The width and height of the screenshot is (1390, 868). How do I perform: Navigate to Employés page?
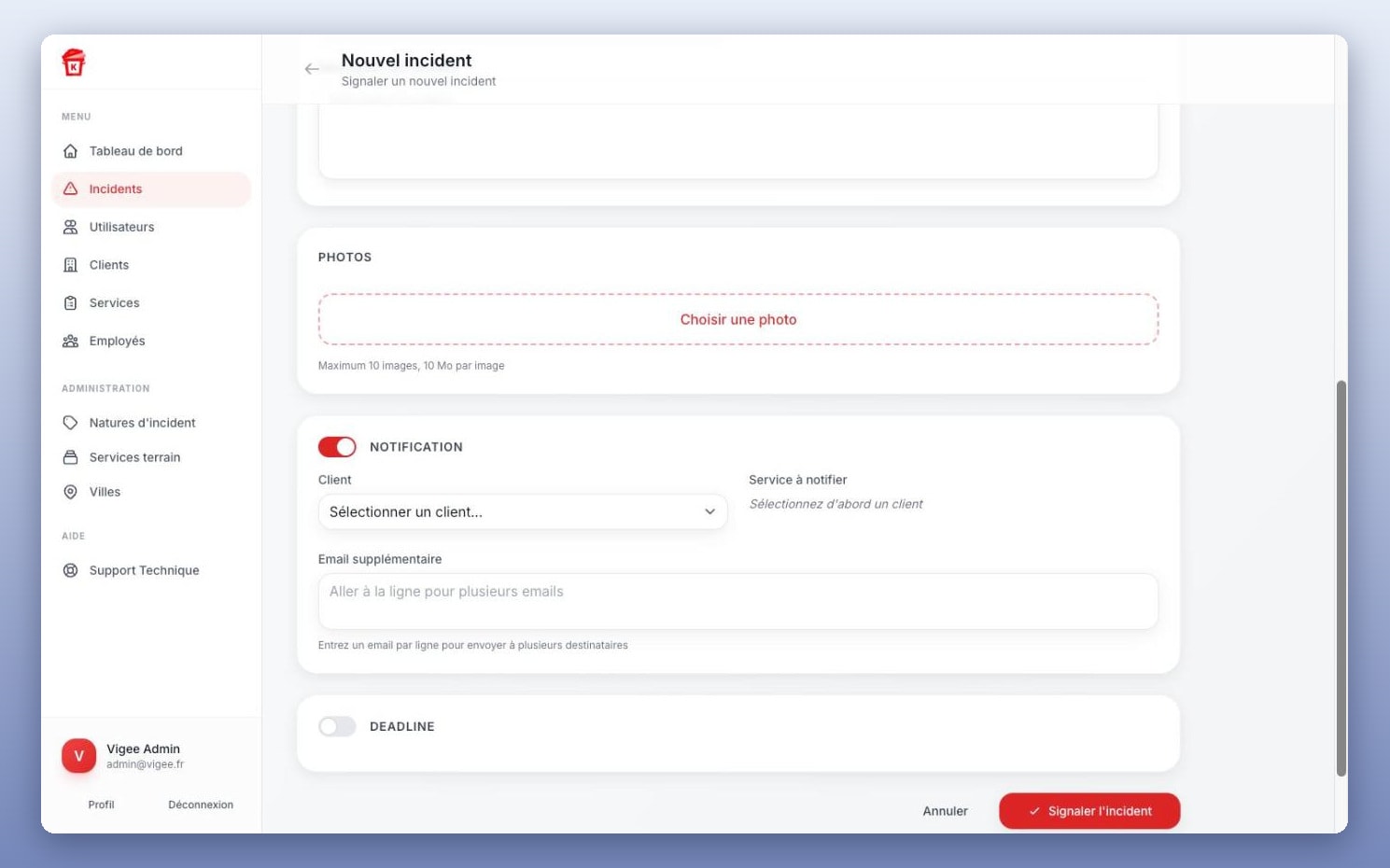click(151, 341)
